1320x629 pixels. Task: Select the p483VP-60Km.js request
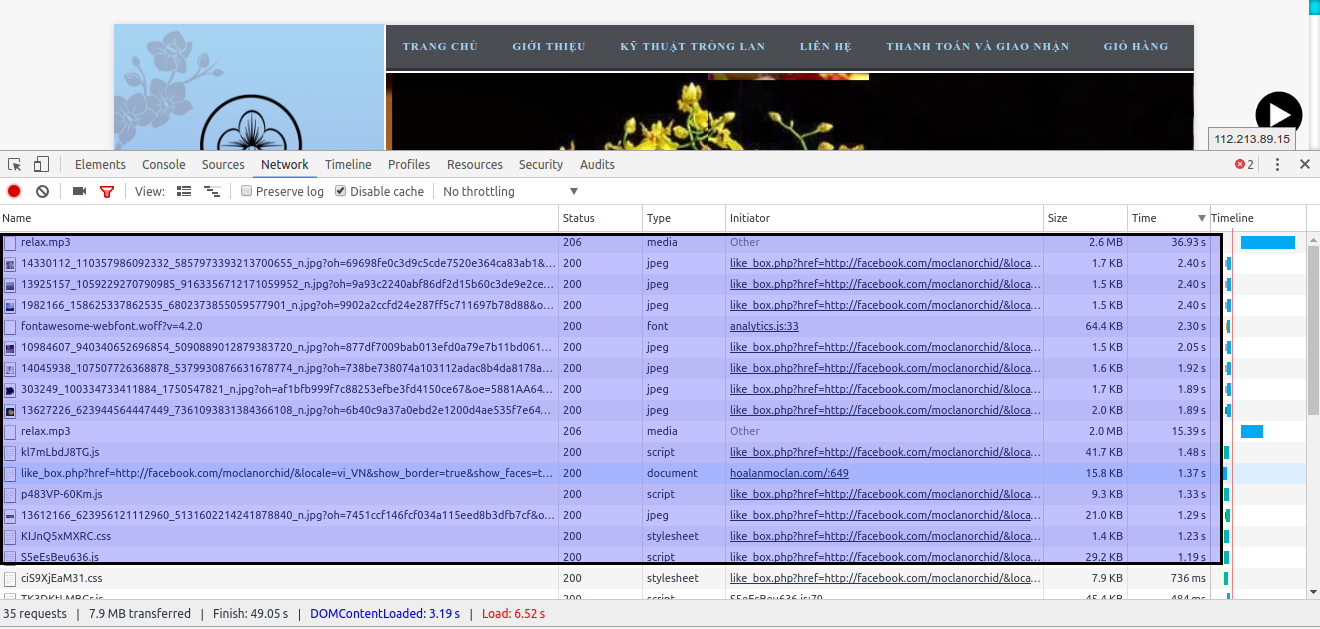(x=653, y=494)
